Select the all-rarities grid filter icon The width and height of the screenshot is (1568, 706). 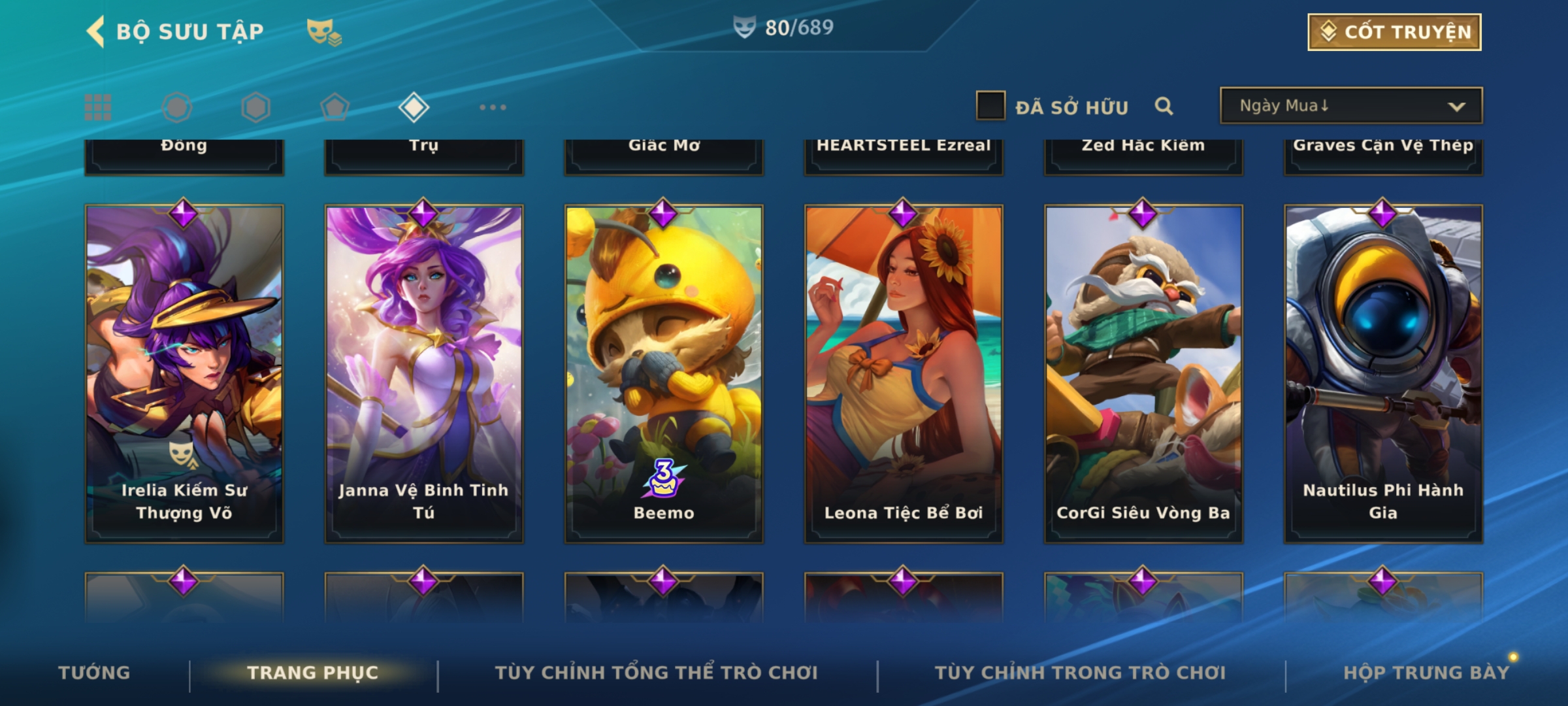pos(98,107)
